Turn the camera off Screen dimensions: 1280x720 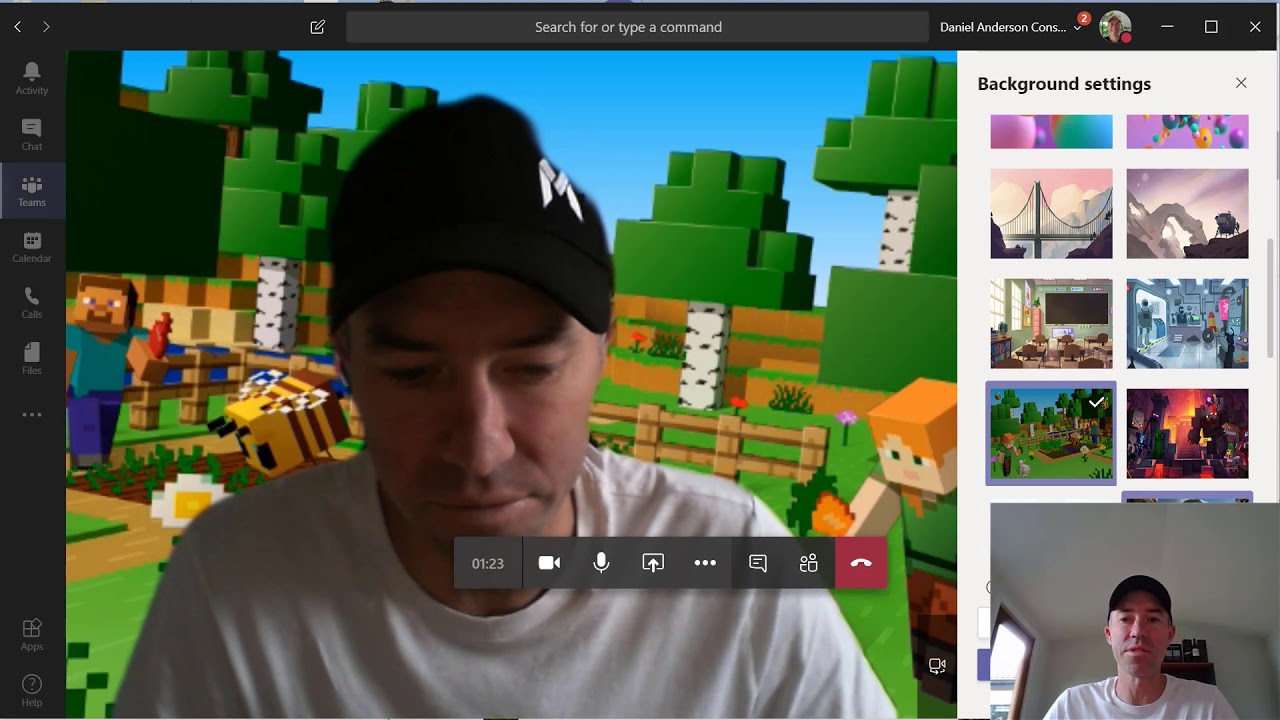(549, 563)
